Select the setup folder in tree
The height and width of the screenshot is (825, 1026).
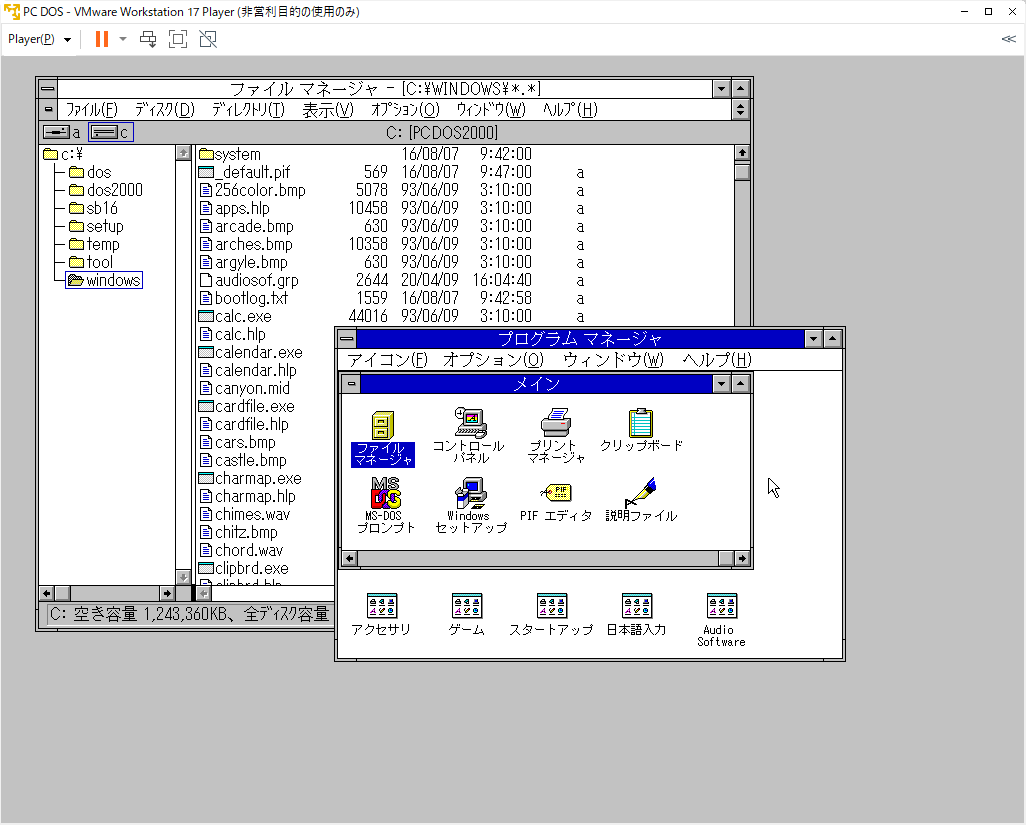pyautogui.click(x=96, y=226)
